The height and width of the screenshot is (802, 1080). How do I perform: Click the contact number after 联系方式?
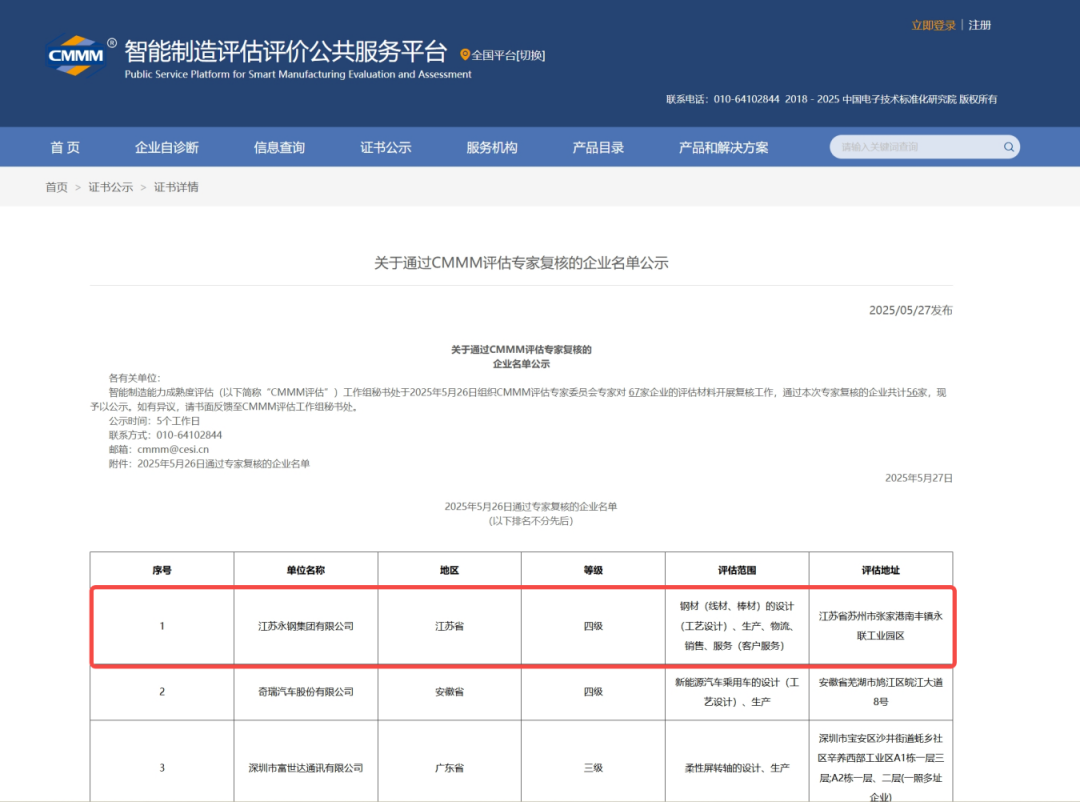click(x=189, y=435)
